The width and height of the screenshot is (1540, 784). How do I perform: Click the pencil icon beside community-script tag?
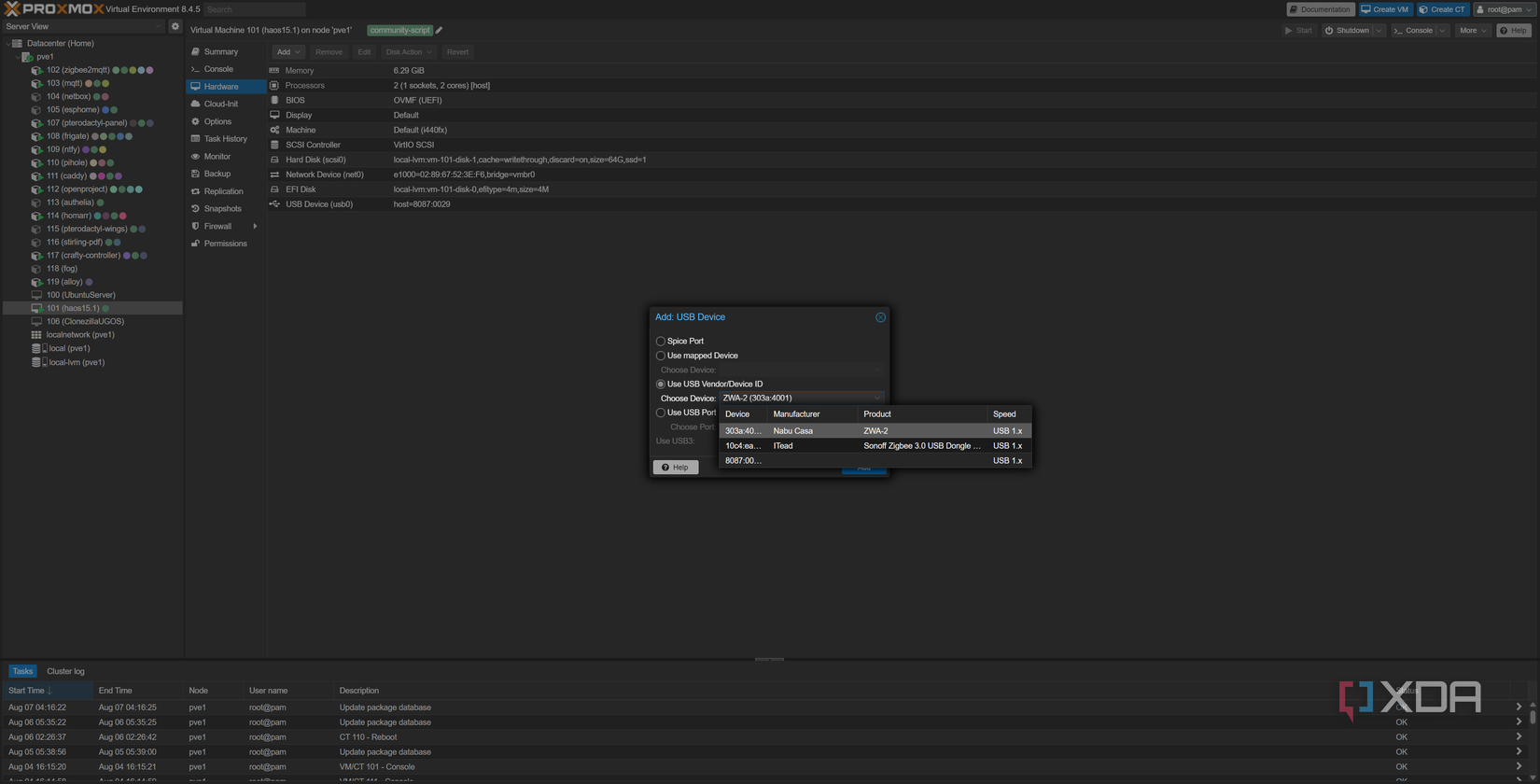[x=440, y=30]
